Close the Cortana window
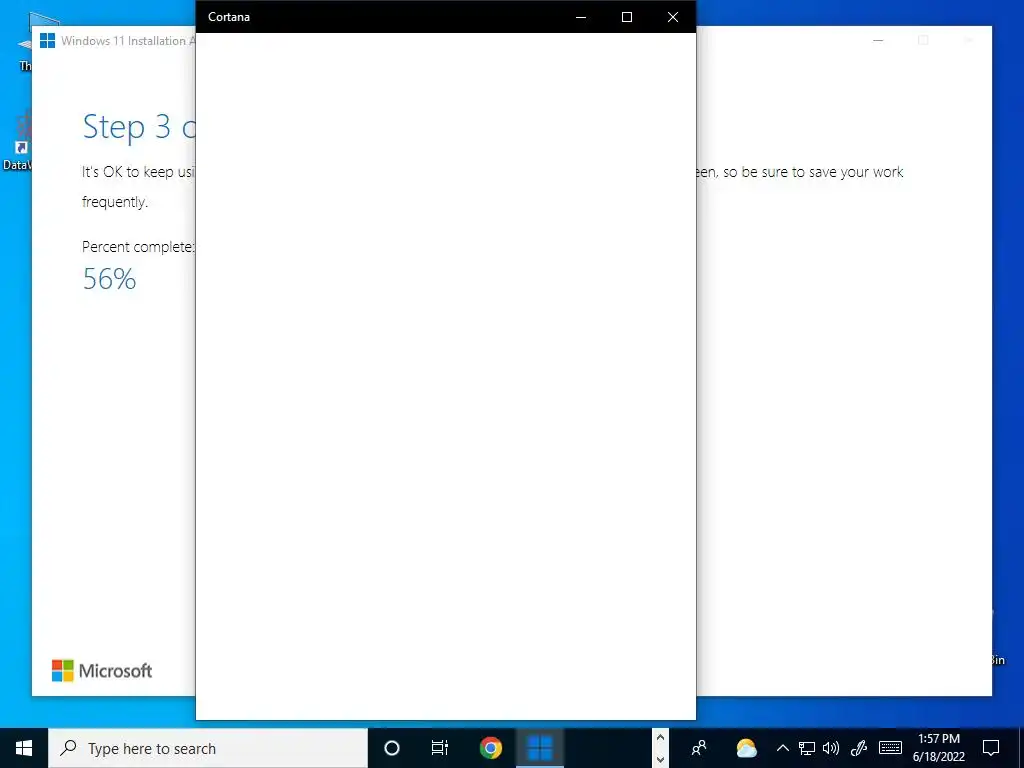Viewport: 1024px width, 768px height. click(x=673, y=17)
